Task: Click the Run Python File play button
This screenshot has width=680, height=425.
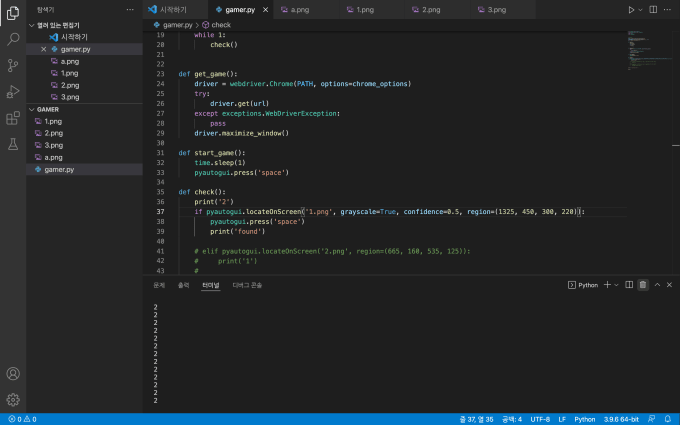Action: [x=631, y=10]
